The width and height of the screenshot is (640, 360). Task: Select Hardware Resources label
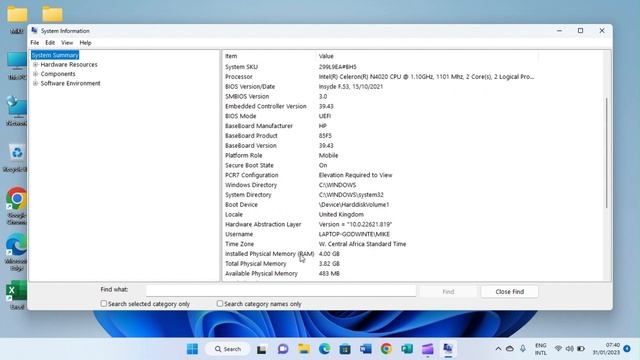click(x=69, y=64)
